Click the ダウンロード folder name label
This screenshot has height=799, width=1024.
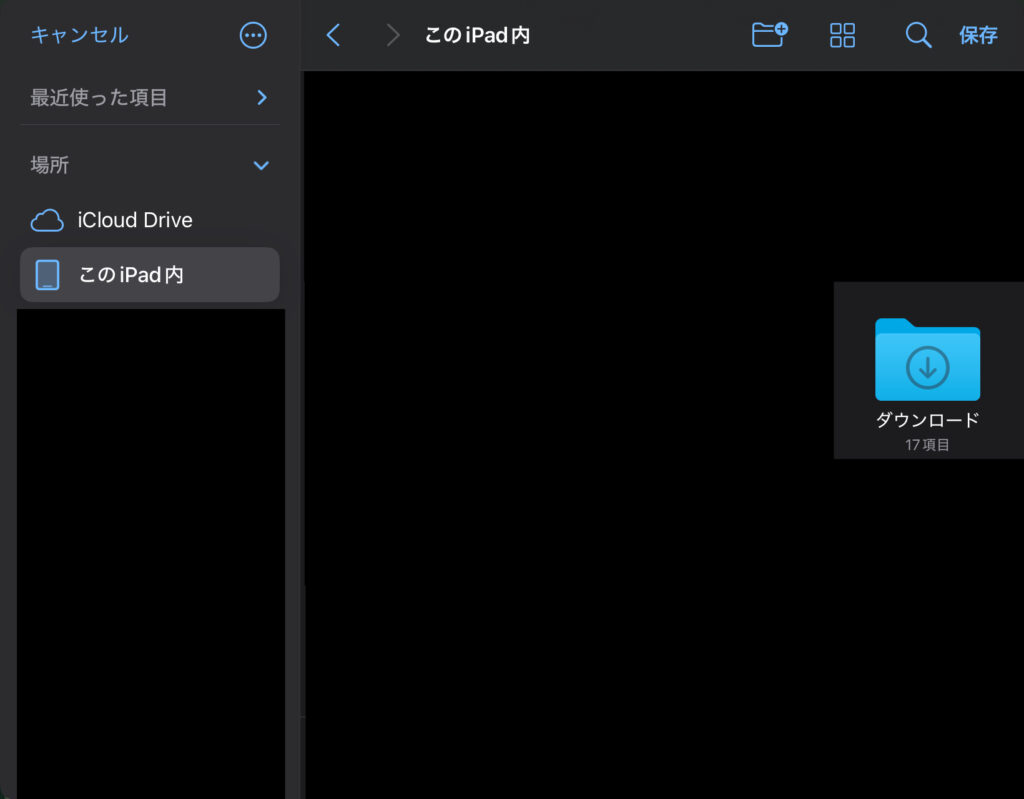point(927,420)
